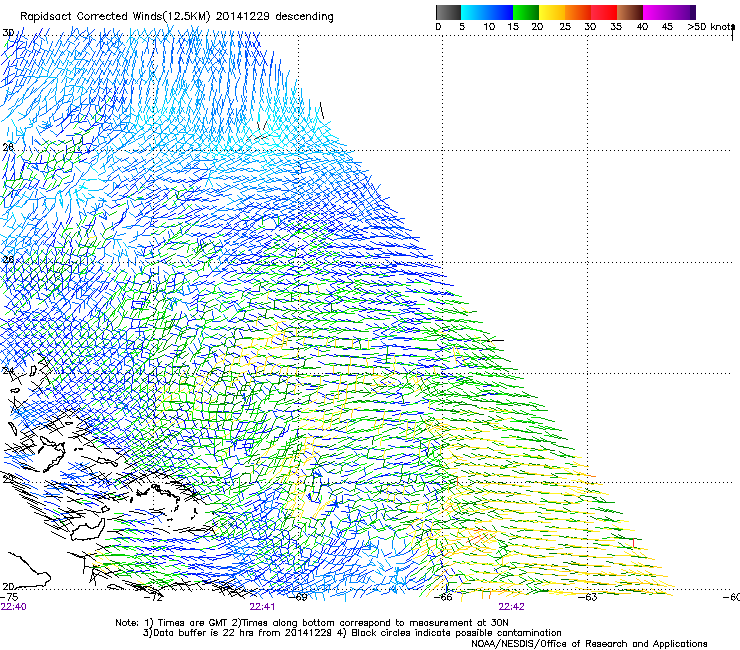Click the NOAA/NESDIS credit text
740x650 pixels.
coord(589,644)
